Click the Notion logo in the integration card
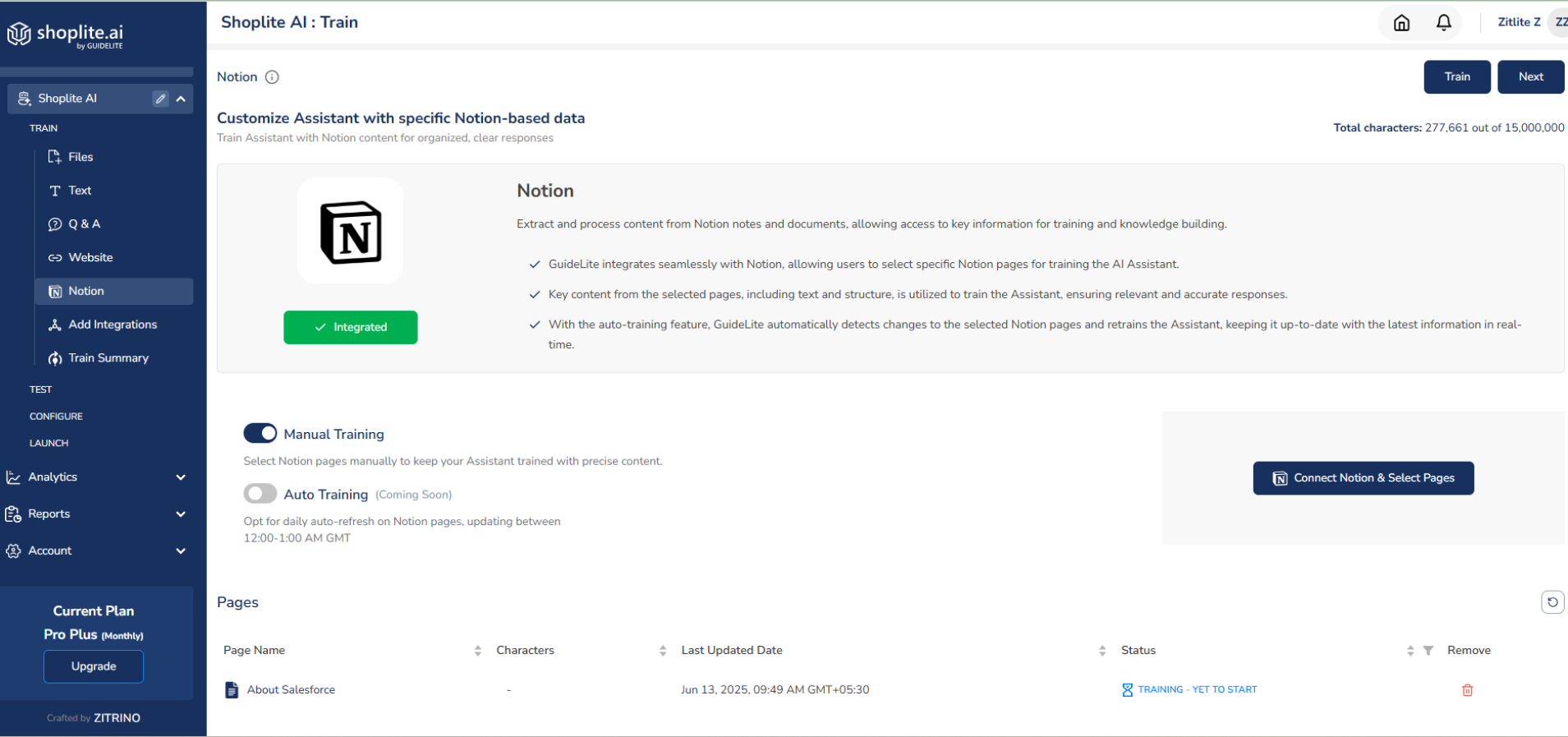Image resolution: width=1568 pixels, height=737 pixels. 351,232
